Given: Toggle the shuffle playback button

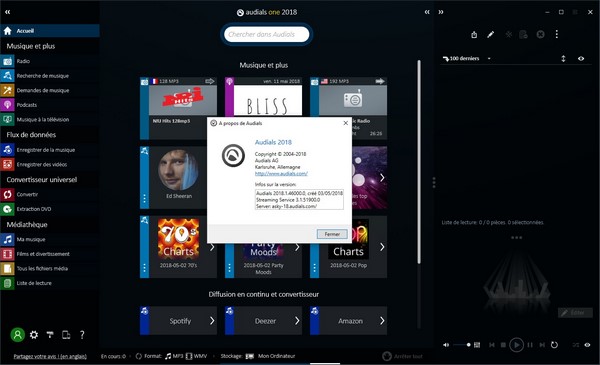Looking at the screenshot, I should (576, 345).
